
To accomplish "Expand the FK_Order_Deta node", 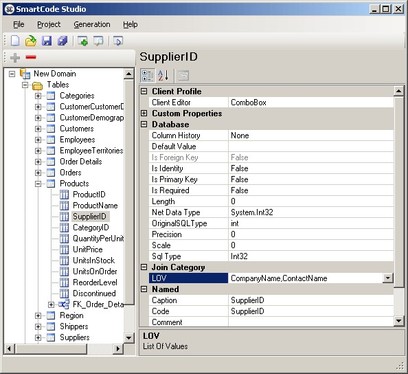I will [x=51, y=304].
